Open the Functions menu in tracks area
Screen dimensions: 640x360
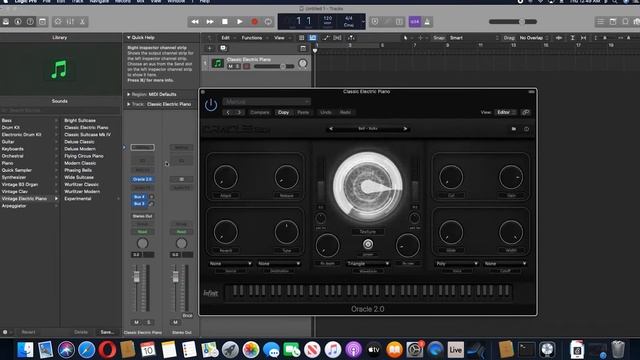(252, 38)
